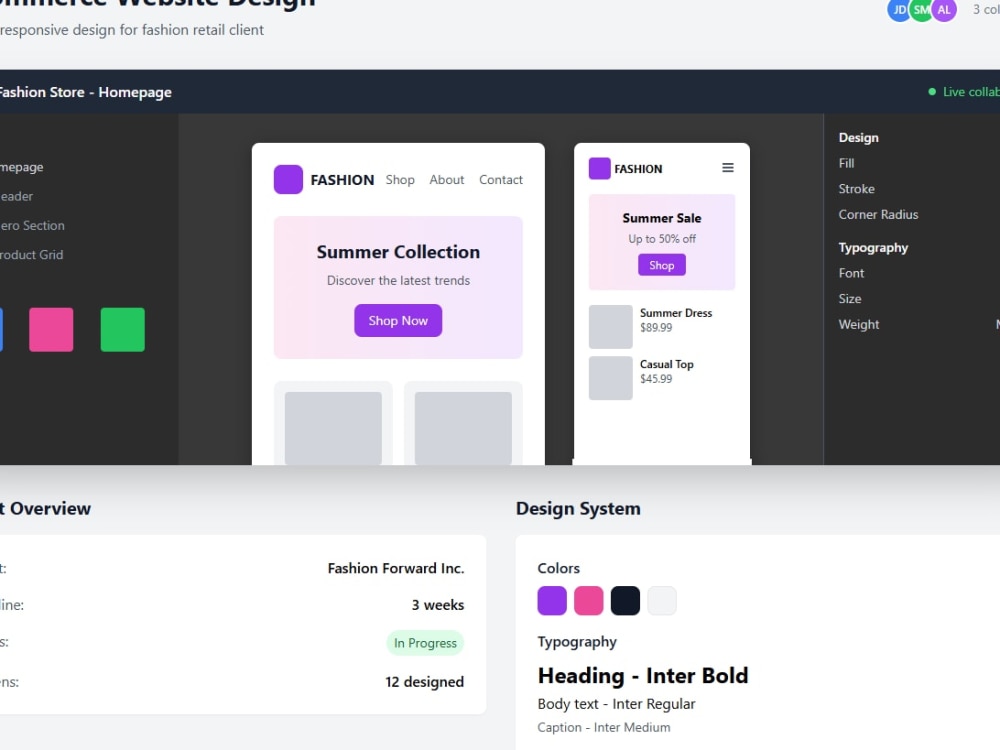Click the Typography heading in right panel
The width and height of the screenshot is (1000, 750).
873,248
